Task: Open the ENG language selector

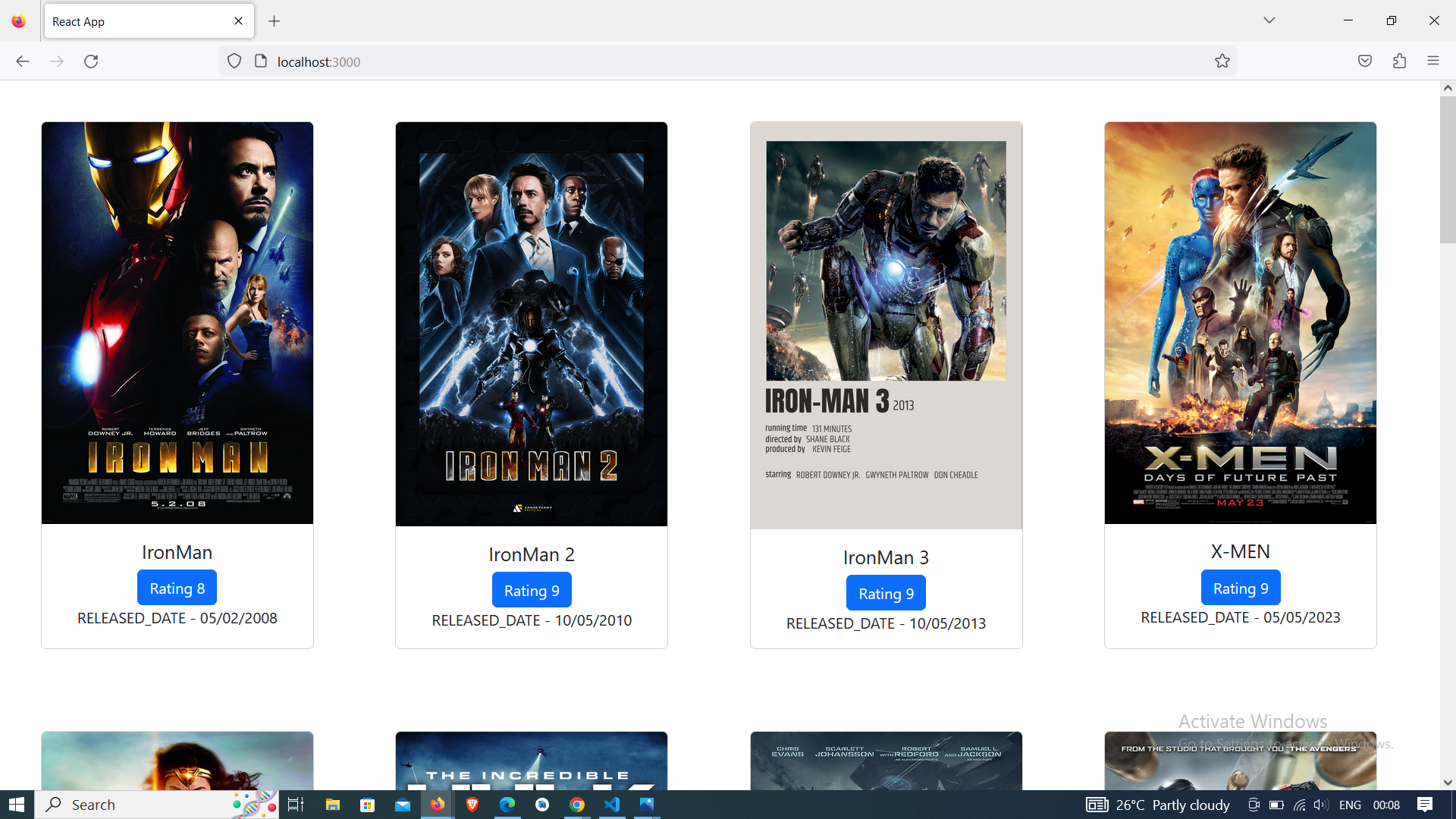Action: tap(1350, 805)
